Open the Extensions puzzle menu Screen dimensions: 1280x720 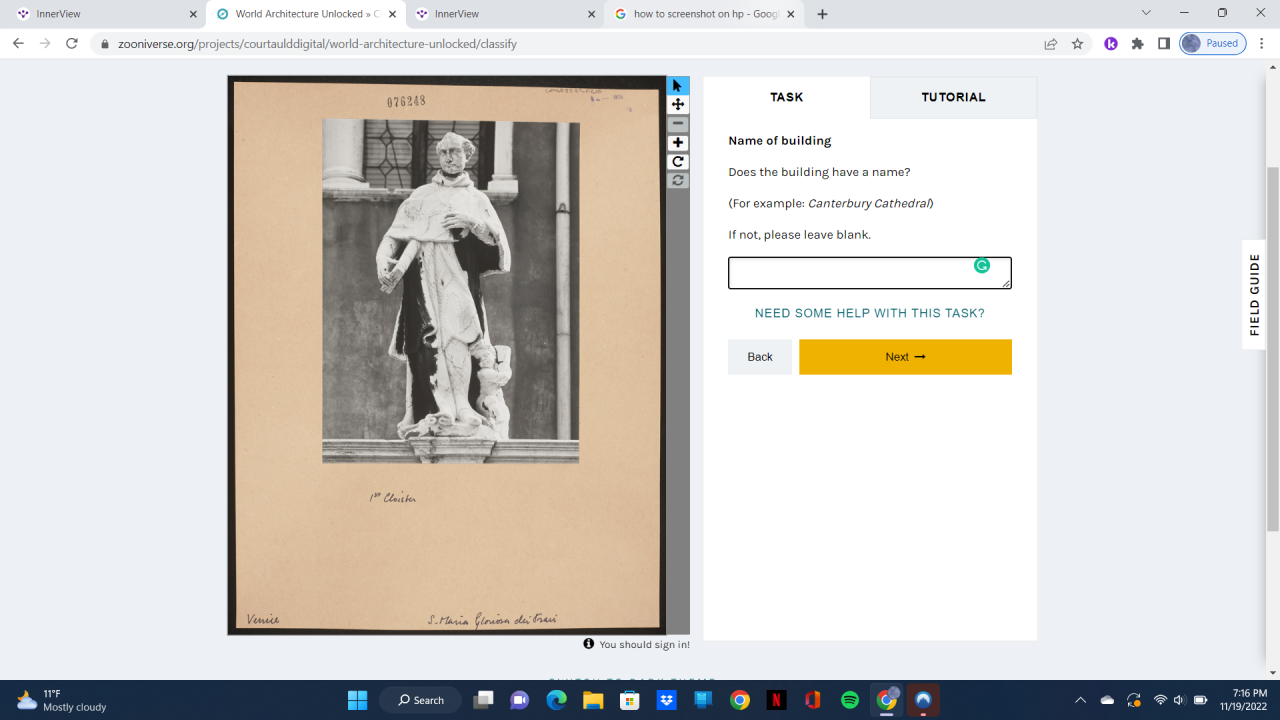point(1137,44)
